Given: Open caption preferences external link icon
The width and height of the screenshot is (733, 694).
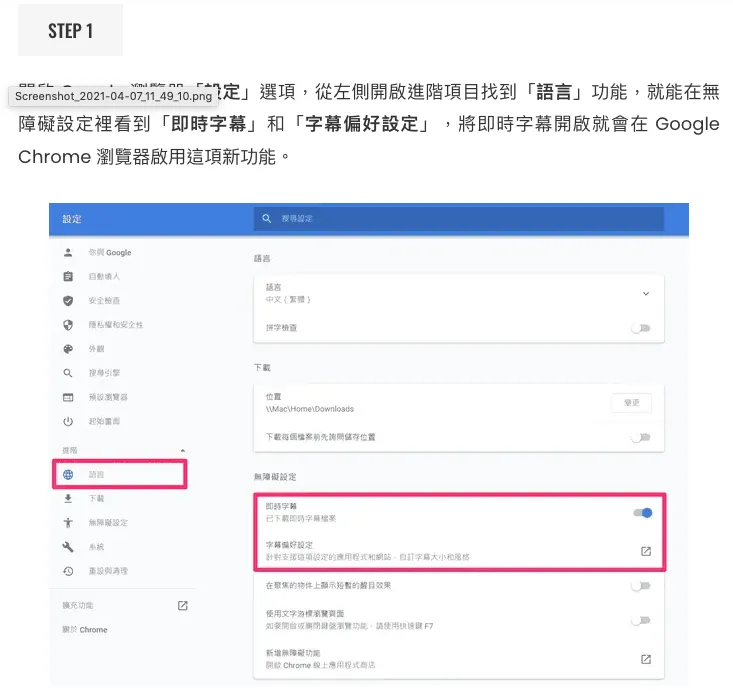Looking at the screenshot, I should tap(646, 551).
